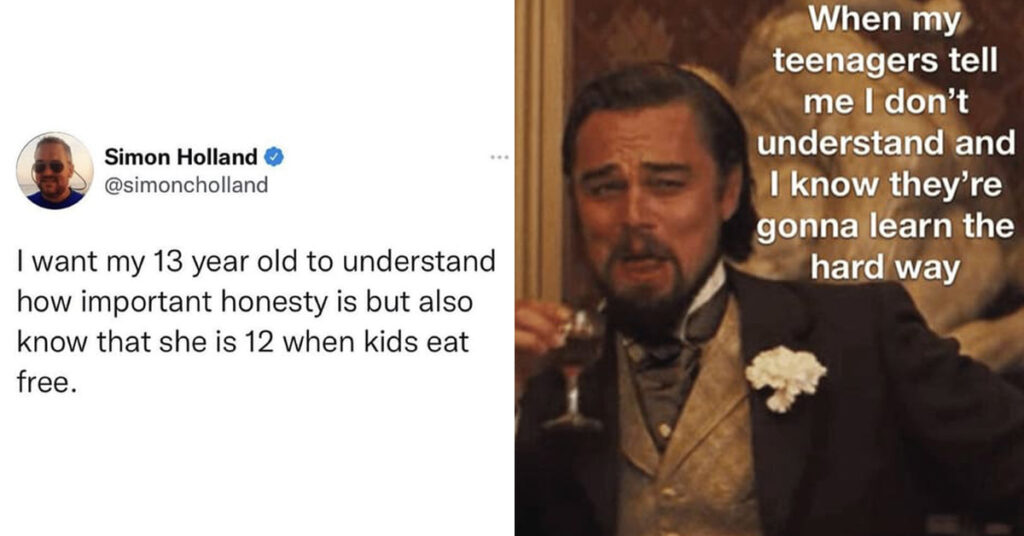
Task: Open the @simoncholland handle link
Action: click(186, 185)
